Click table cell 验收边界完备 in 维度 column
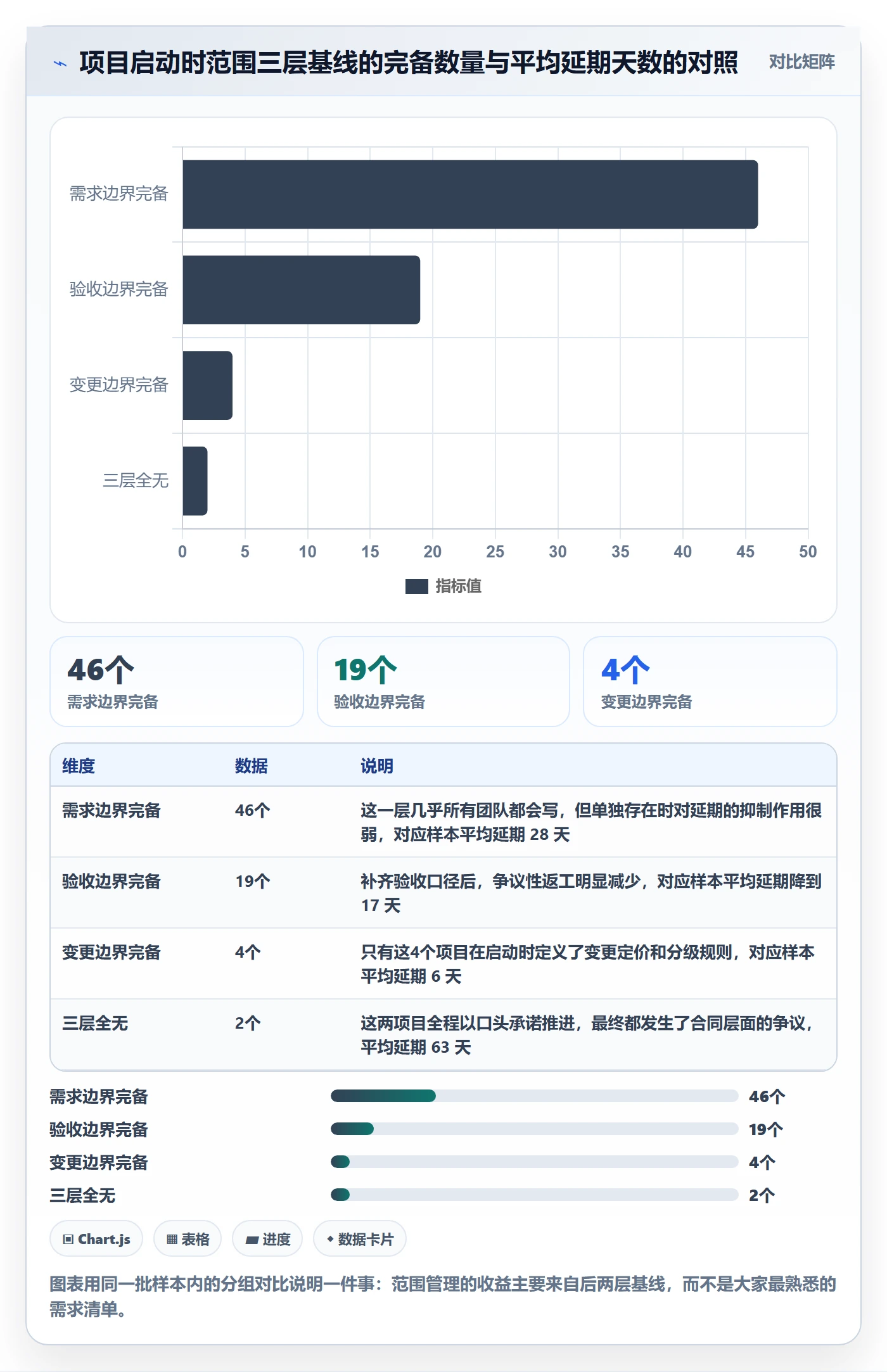 [112, 881]
